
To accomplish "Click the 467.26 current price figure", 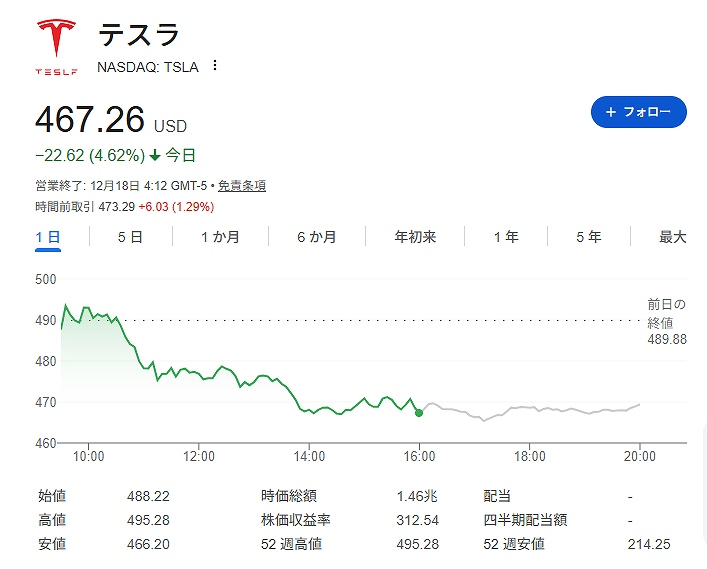I will pos(90,120).
